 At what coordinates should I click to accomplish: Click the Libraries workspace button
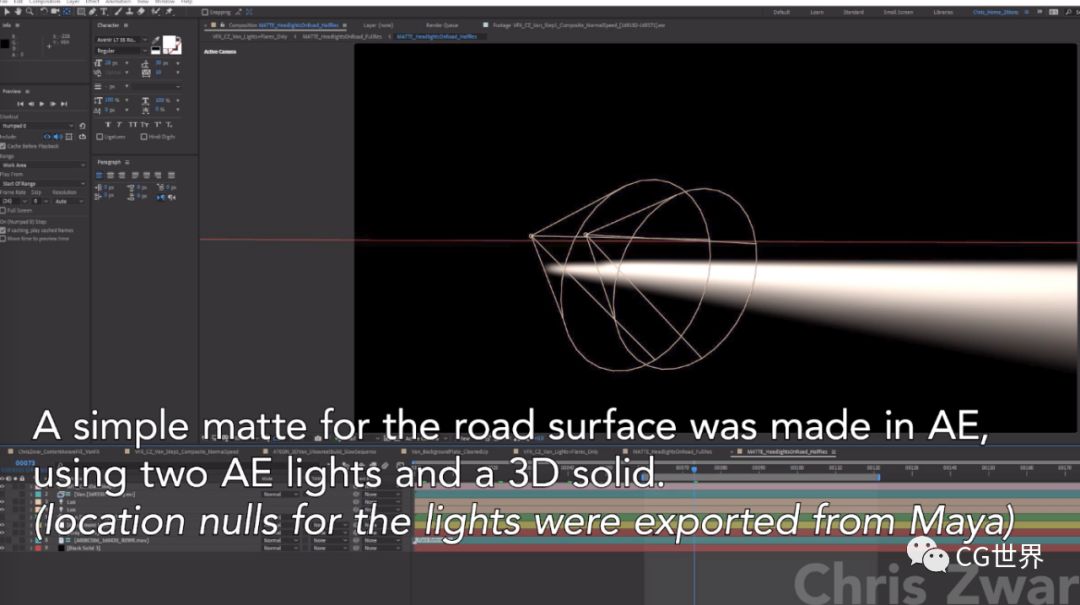942,12
